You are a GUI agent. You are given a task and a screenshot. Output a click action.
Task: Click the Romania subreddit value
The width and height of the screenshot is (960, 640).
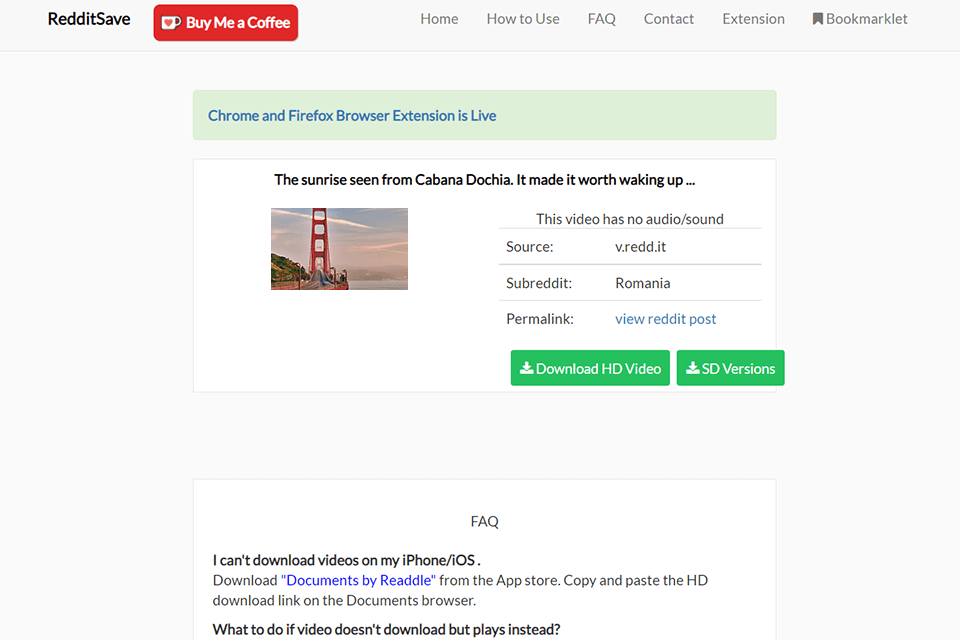click(643, 283)
